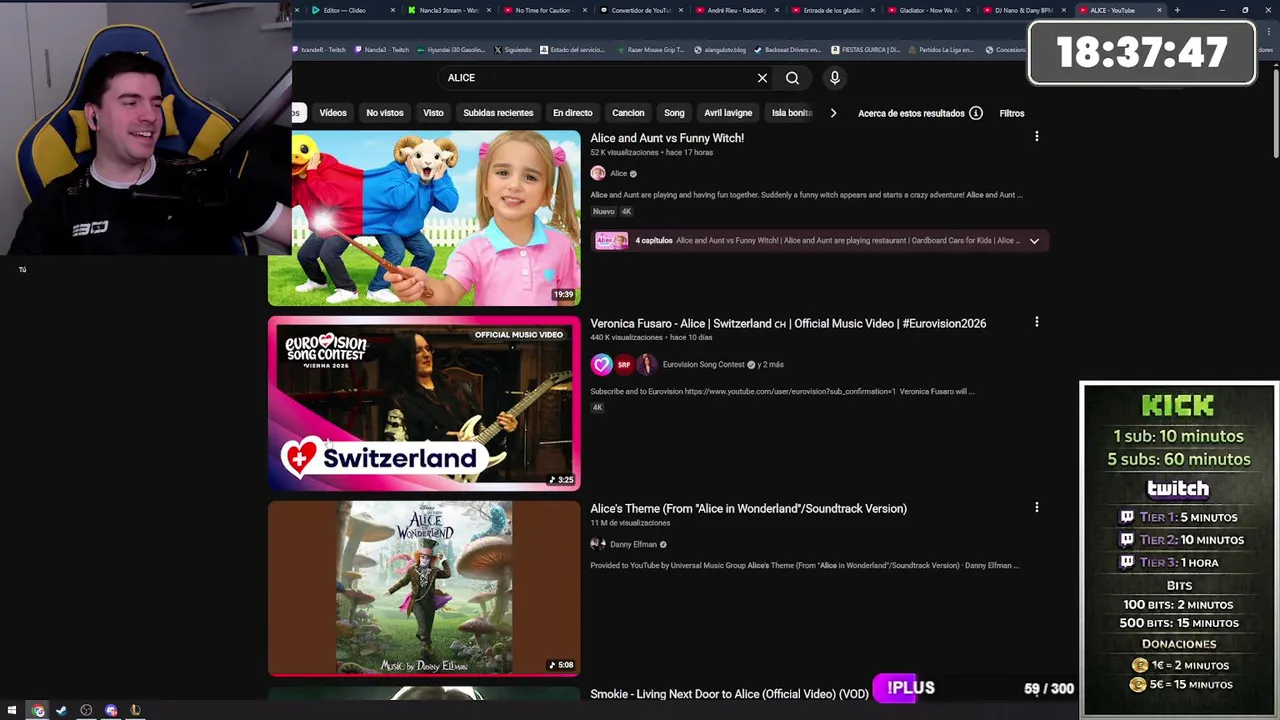The width and height of the screenshot is (1280, 720).
Task: Select the No vistos filter chip
Action: pos(385,113)
